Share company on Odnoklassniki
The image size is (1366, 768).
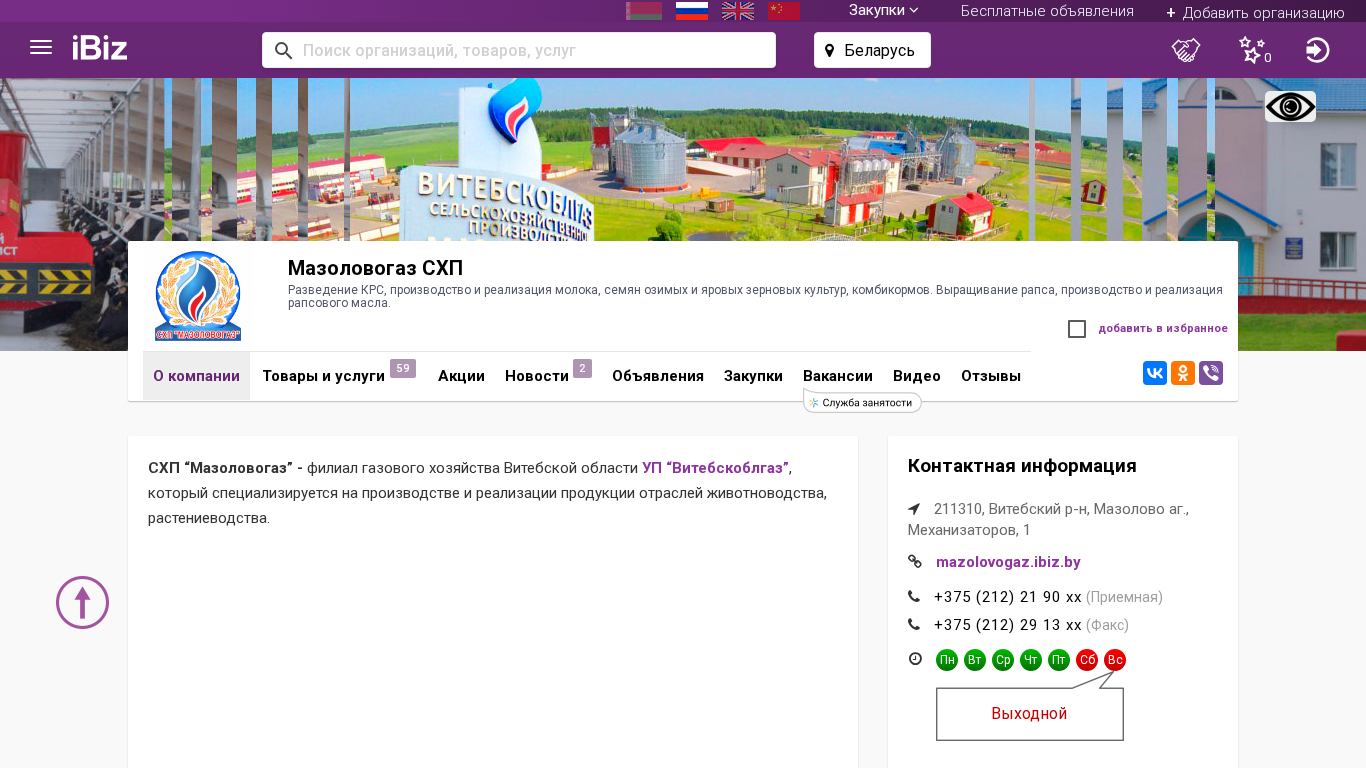click(x=1183, y=373)
